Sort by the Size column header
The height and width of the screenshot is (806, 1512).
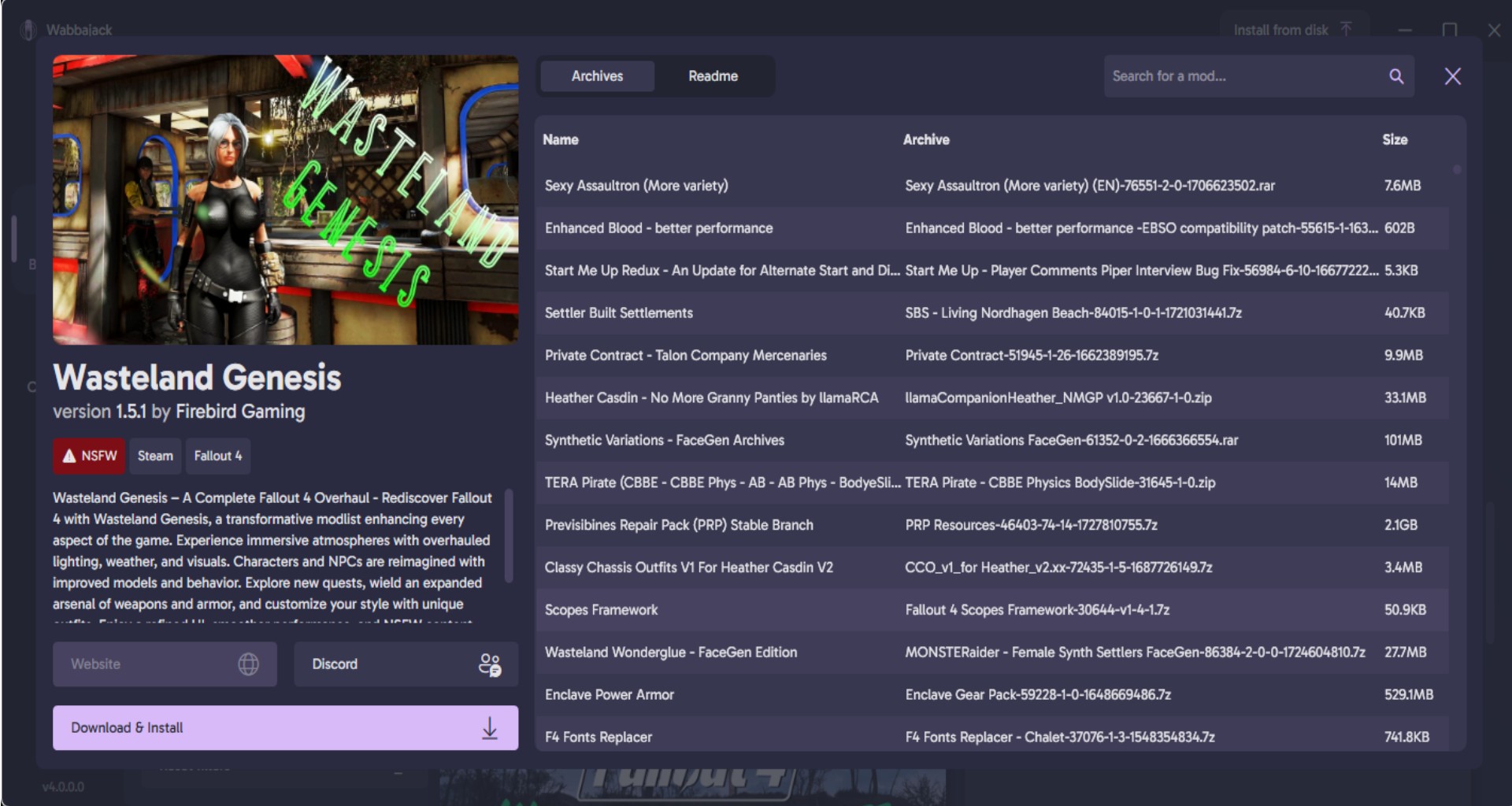pos(1395,139)
